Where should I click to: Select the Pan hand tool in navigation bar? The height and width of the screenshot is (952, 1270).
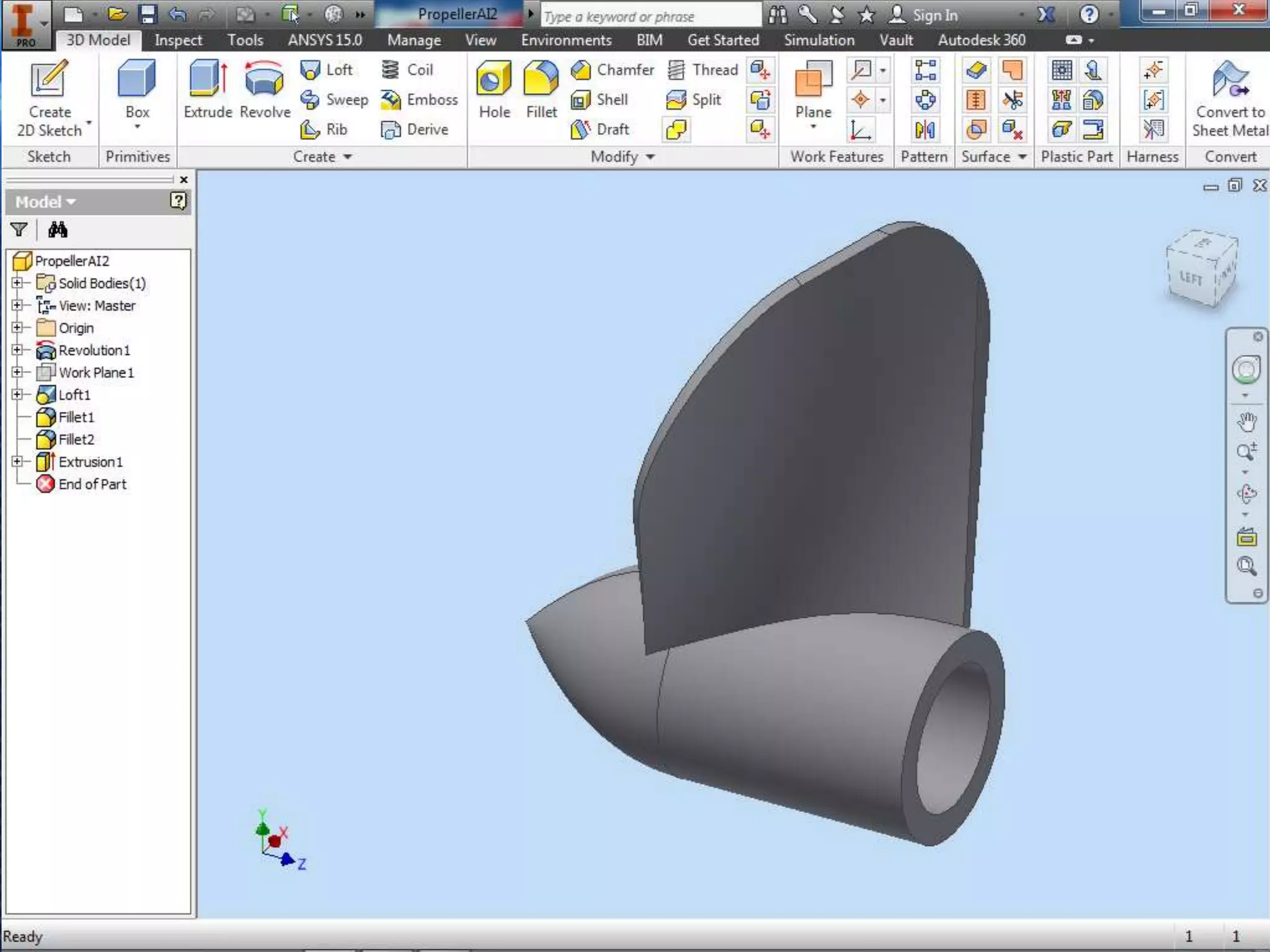click(x=1246, y=422)
